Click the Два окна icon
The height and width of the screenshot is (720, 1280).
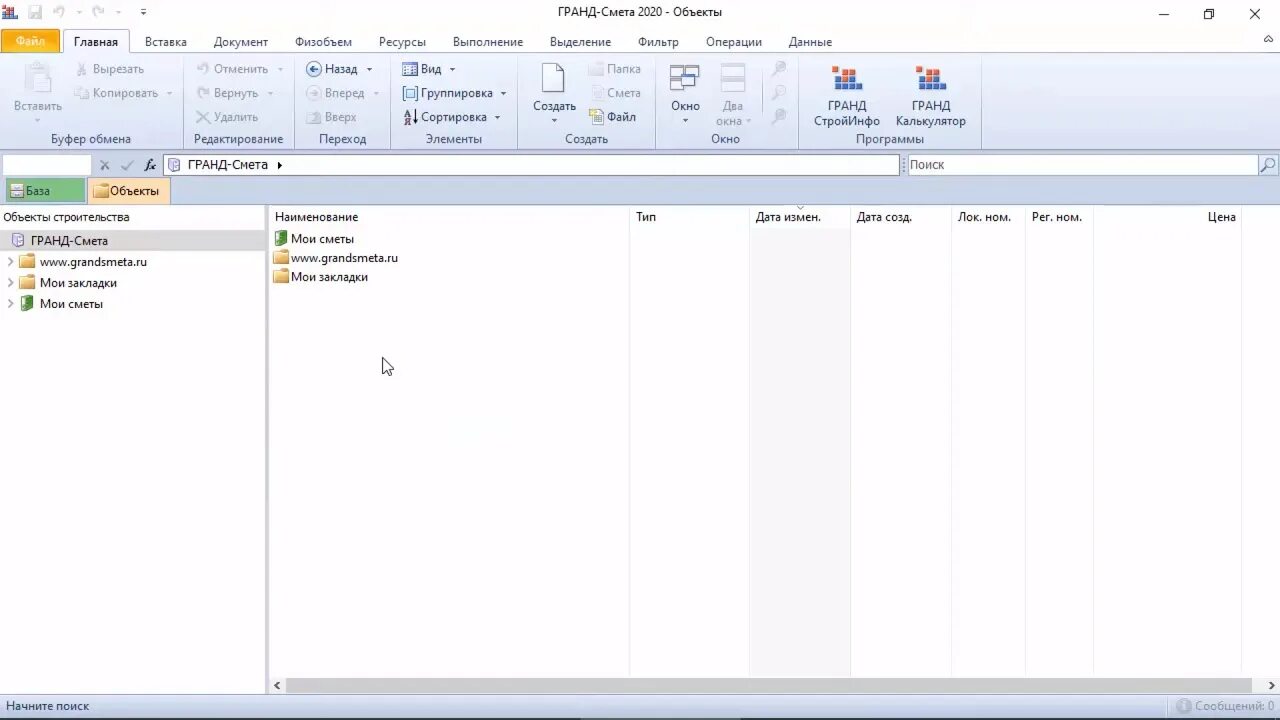point(733,79)
